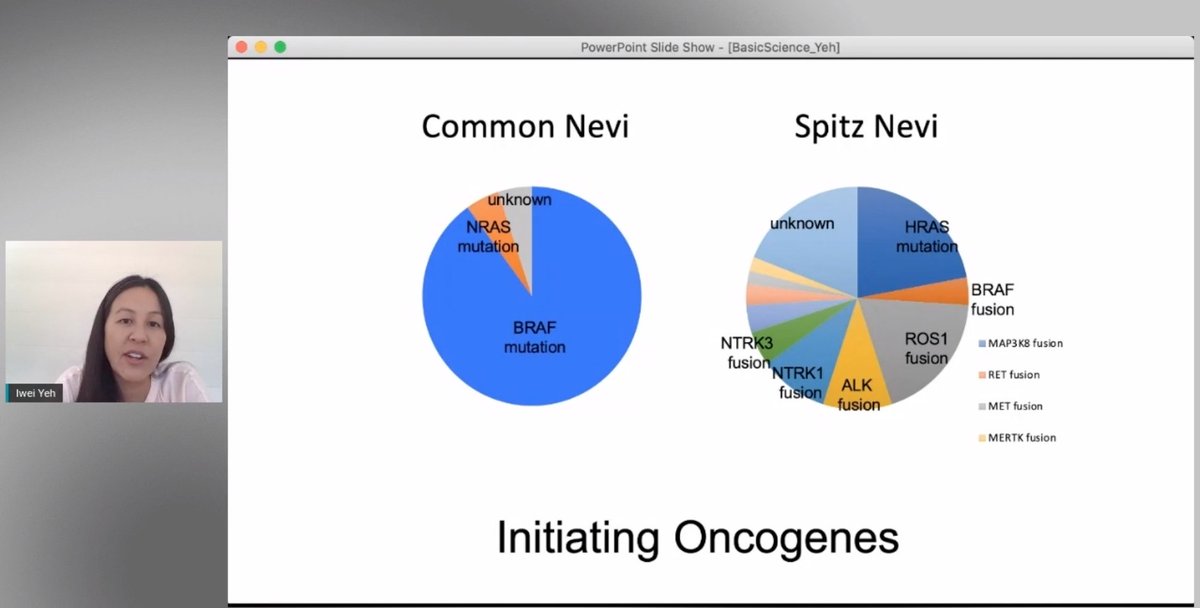The height and width of the screenshot is (608, 1200).
Task: Click the red close traffic light icon
Action: point(241,45)
